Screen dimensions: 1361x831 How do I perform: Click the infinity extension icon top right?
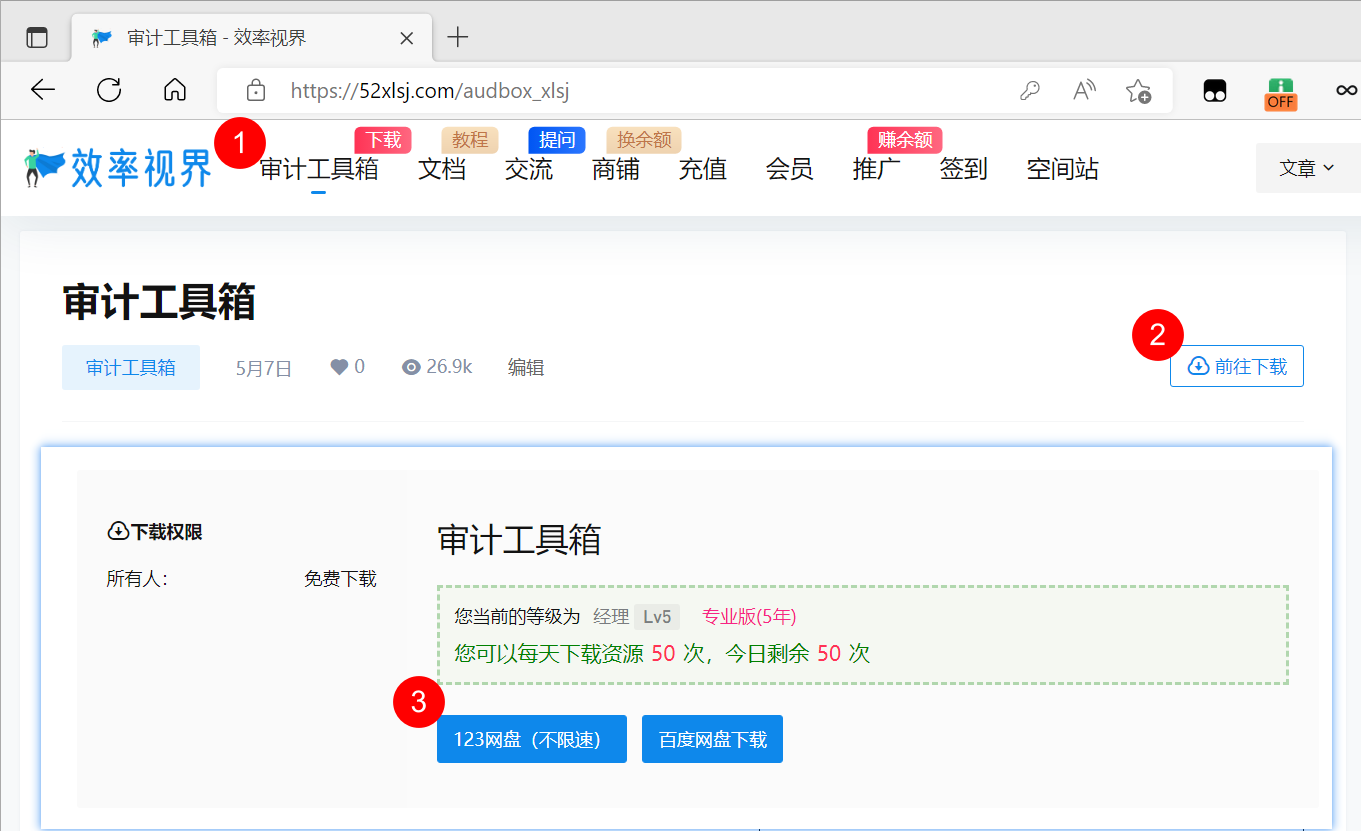click(x=1345, y=90)
